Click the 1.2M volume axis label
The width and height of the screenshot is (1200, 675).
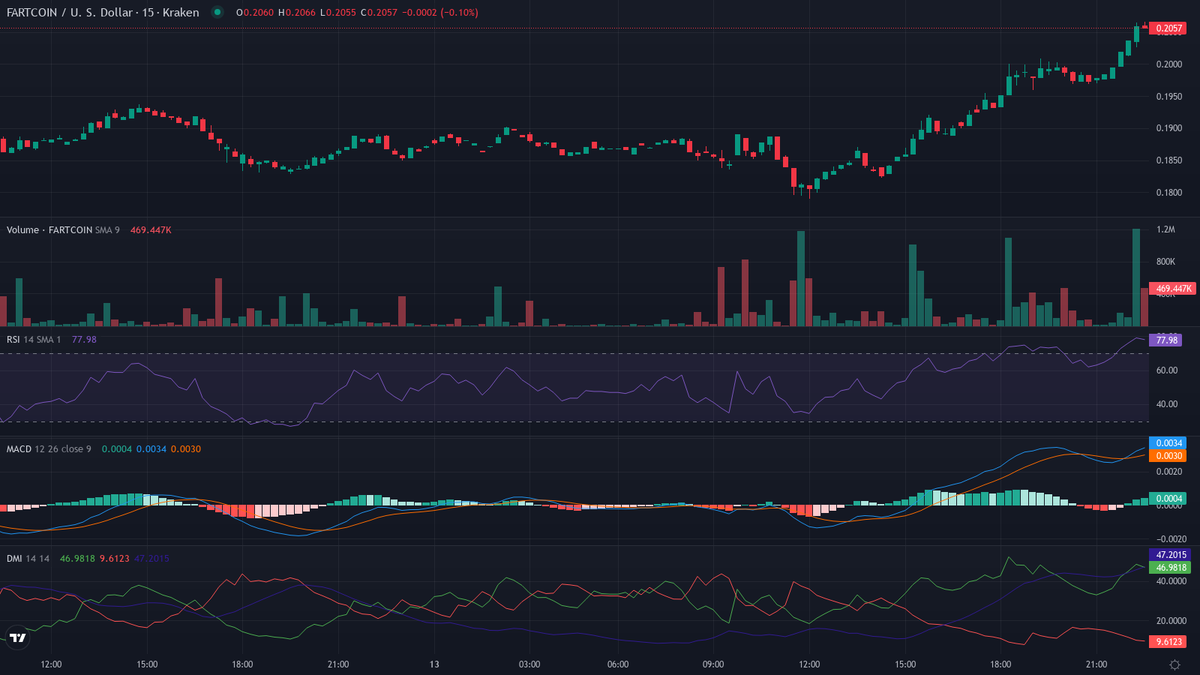pos(1165,230)
